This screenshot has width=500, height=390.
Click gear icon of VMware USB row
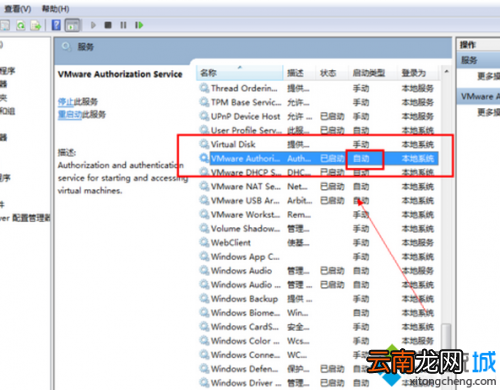(204, 200)
